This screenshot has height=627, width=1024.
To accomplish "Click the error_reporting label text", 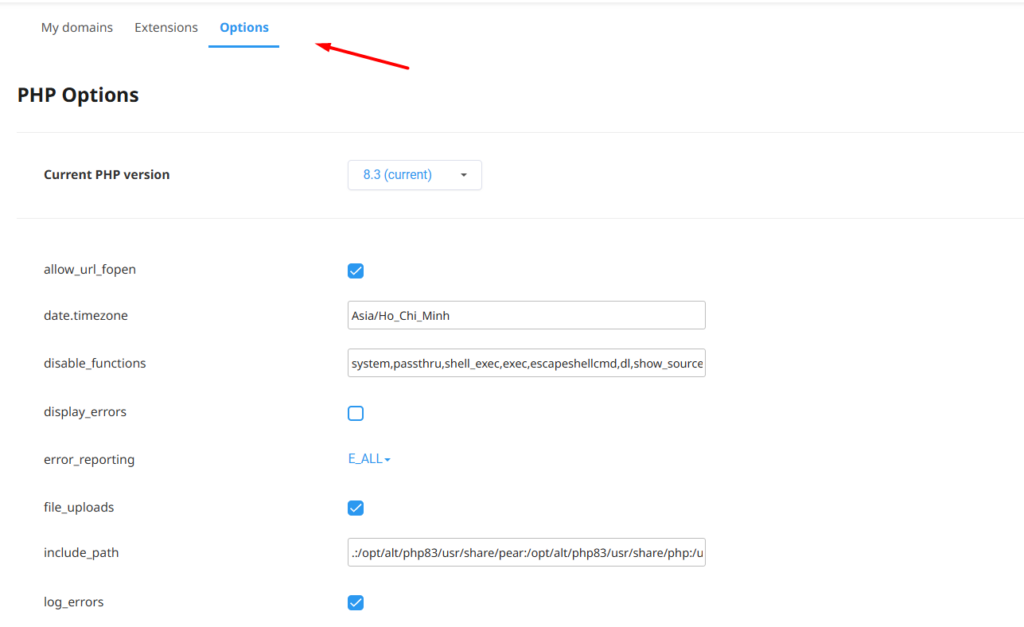I will (89, 460).
